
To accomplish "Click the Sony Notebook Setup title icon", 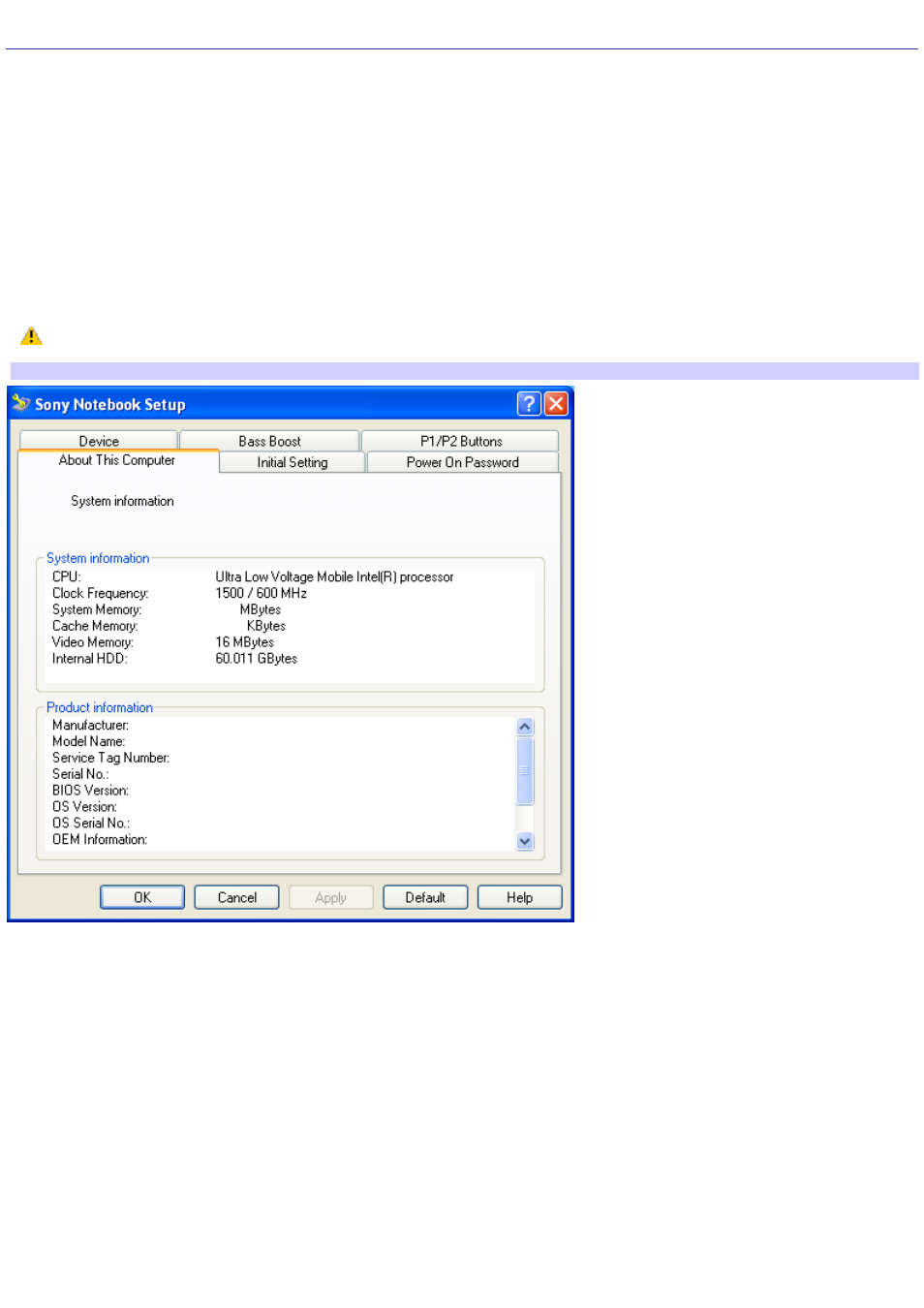I will click(x=21, y=403).
